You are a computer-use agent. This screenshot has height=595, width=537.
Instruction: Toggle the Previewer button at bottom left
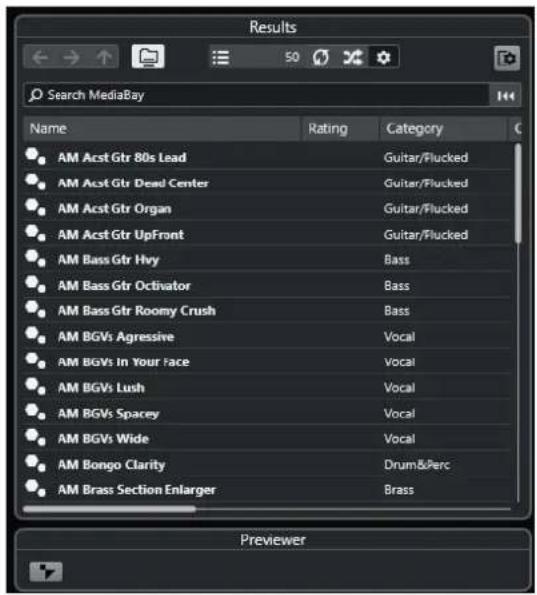(46, 571)
